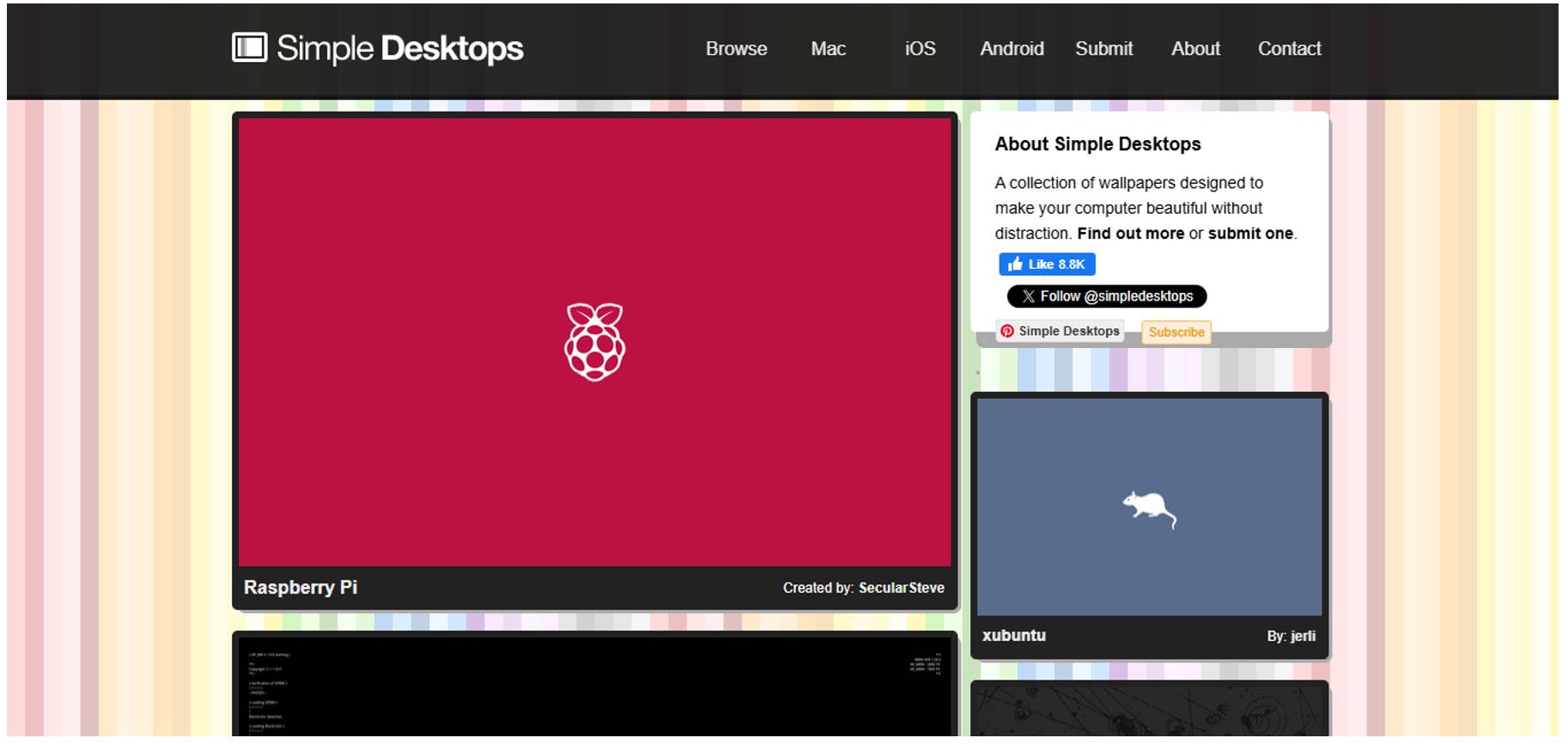Open the xubuntu wallpaper thumbnail

[x=1149, y=506]
